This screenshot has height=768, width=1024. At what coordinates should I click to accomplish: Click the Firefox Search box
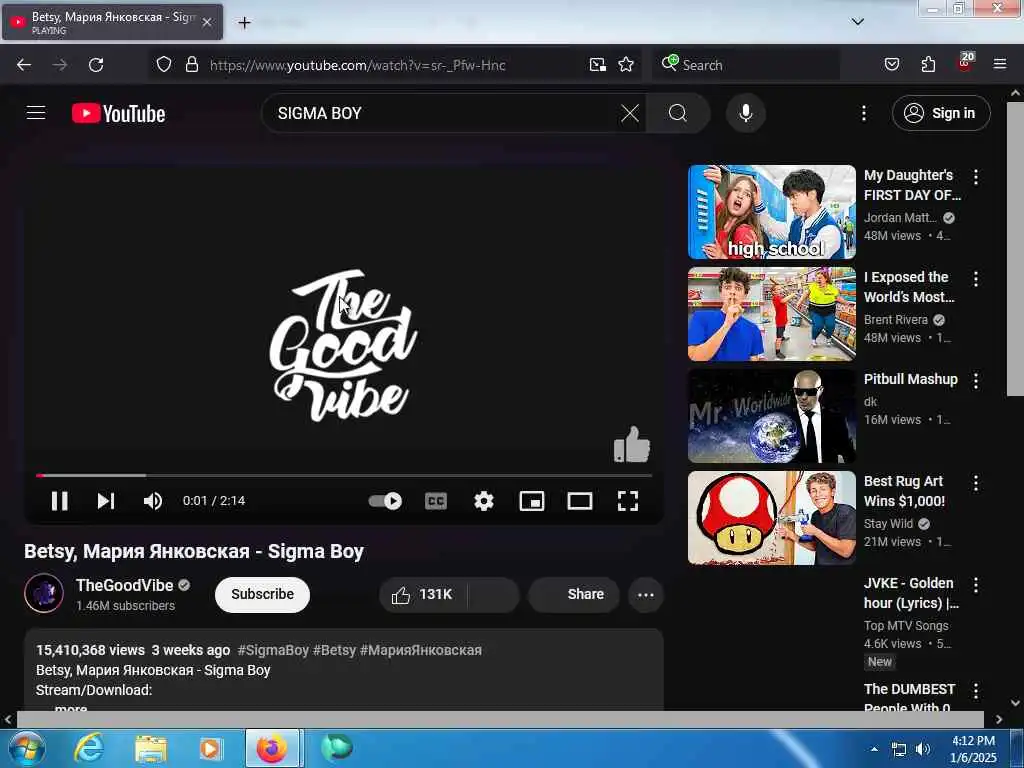[x=746, y=65]
